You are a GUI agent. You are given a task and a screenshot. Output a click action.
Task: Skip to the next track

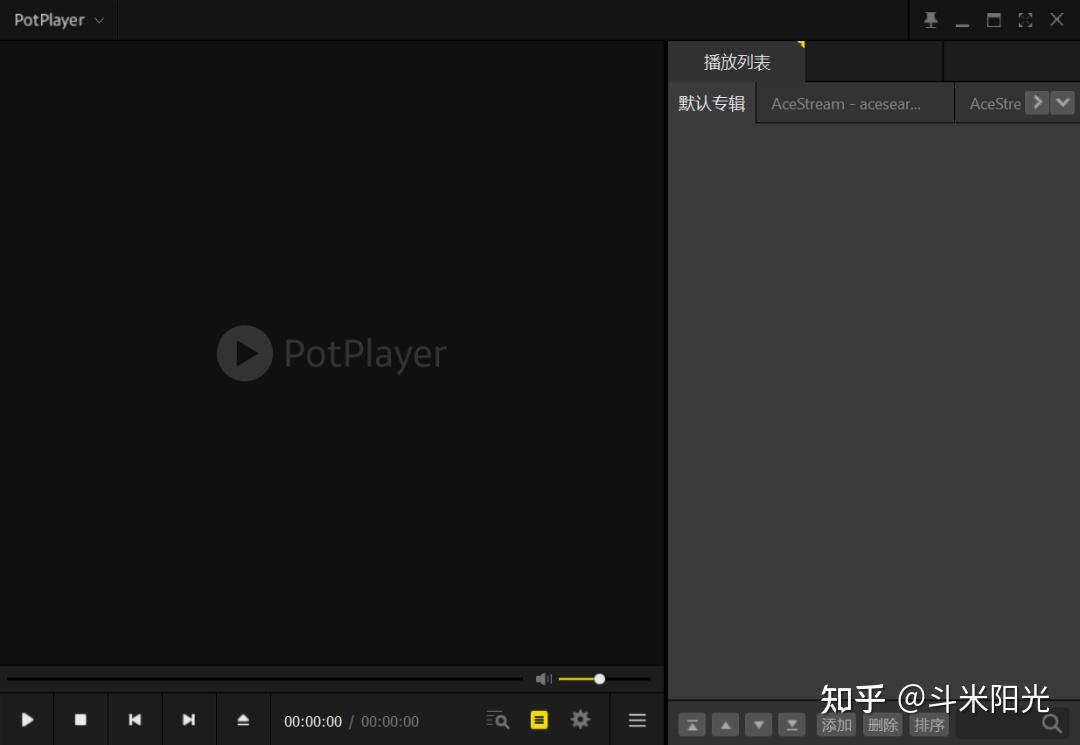(189, 720)
